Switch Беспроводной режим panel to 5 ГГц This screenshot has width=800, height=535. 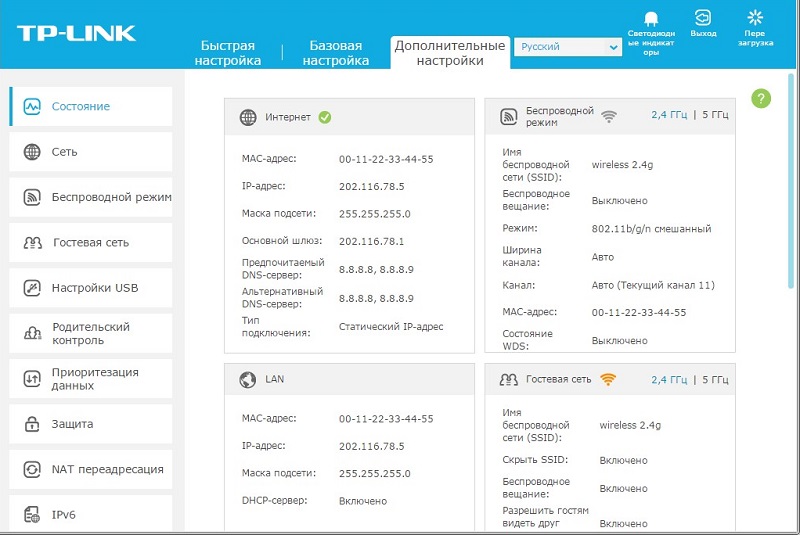click(714, 116)
